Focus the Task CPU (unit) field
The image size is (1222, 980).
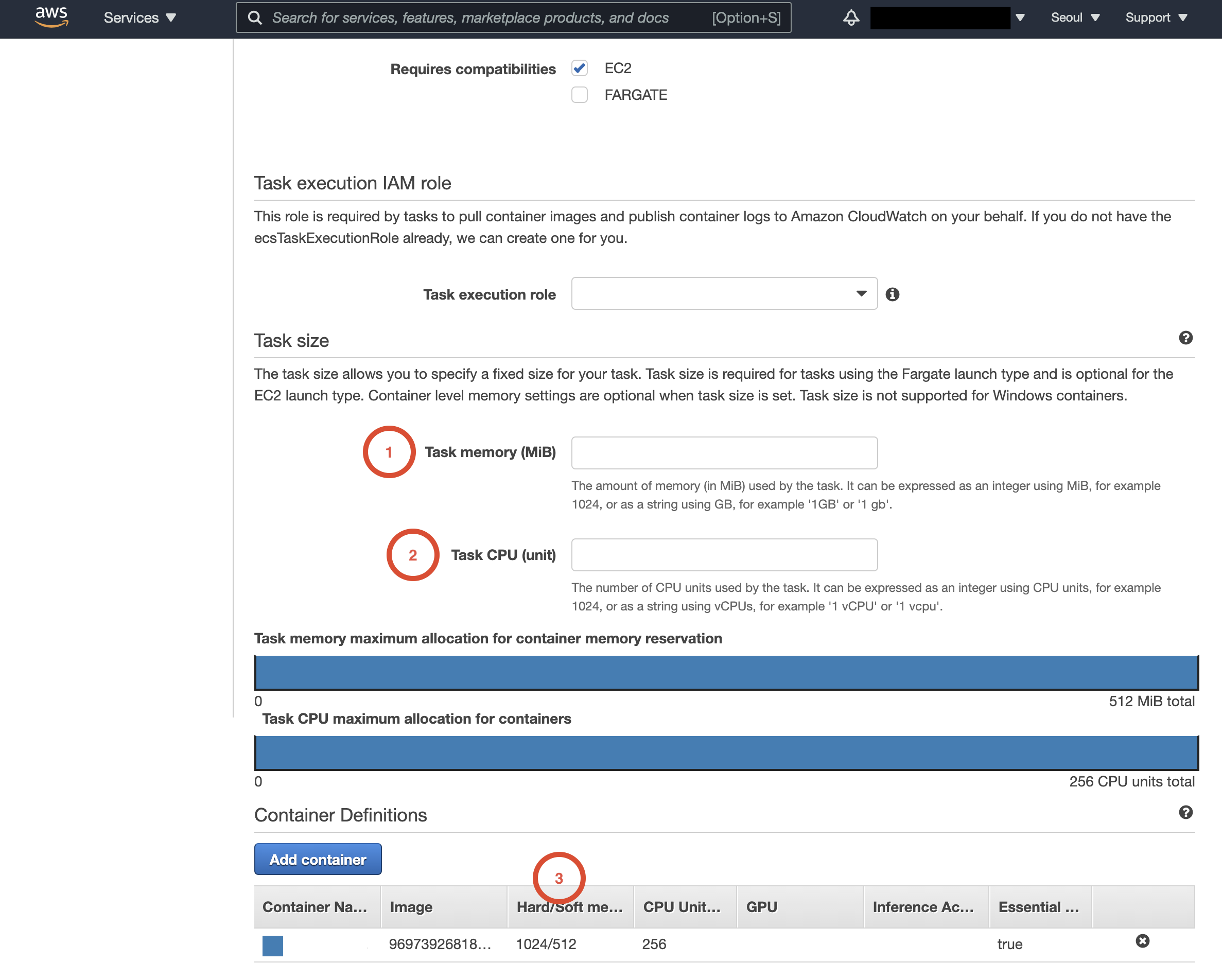point(724,555)
